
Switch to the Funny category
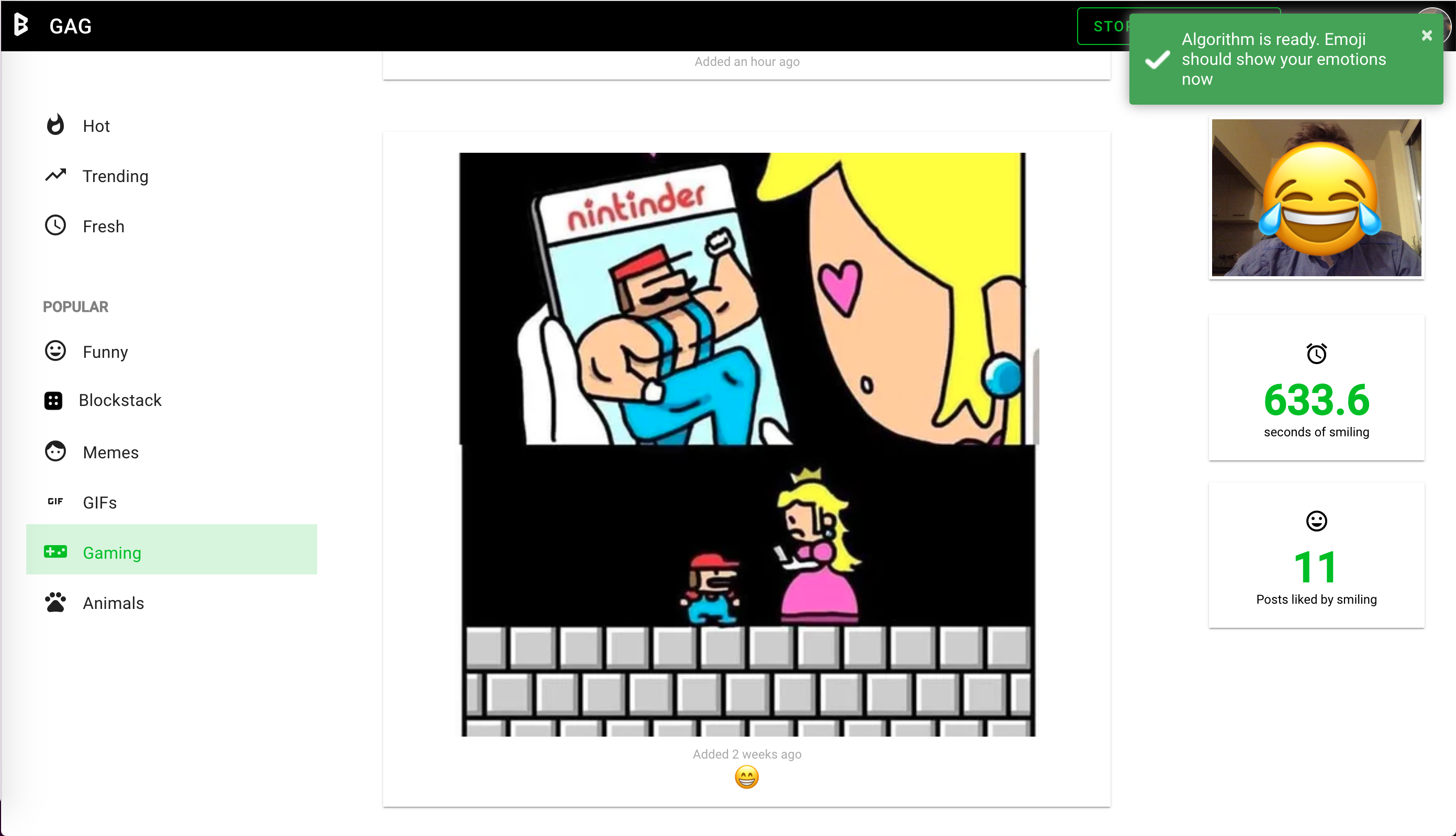click(105, 352)
